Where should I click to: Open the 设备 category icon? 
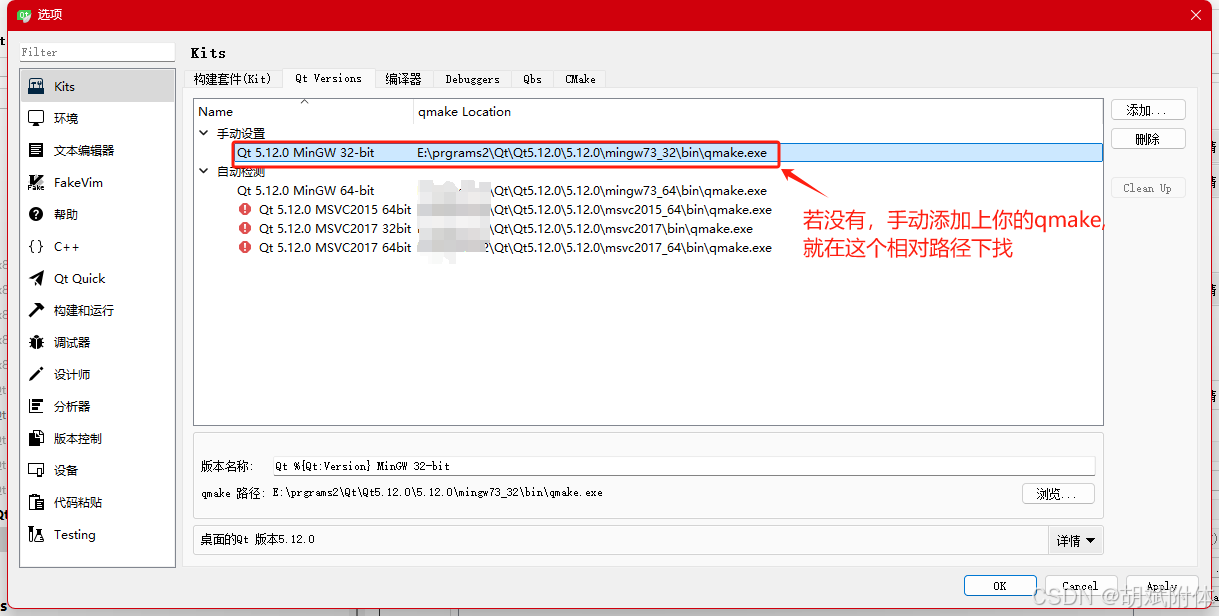[36, 470]
